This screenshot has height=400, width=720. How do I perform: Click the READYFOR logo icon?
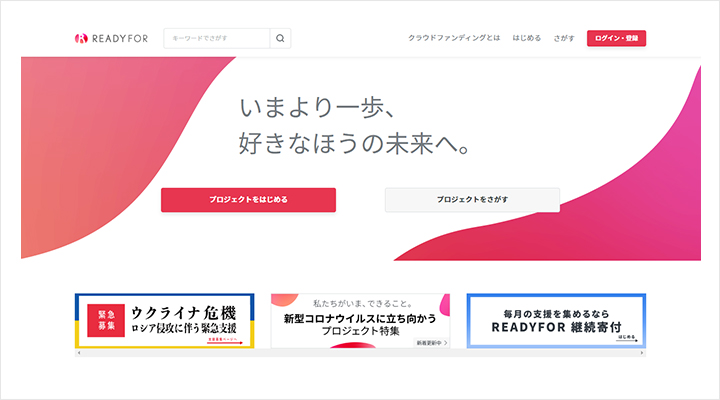click(x=82, y=39)
